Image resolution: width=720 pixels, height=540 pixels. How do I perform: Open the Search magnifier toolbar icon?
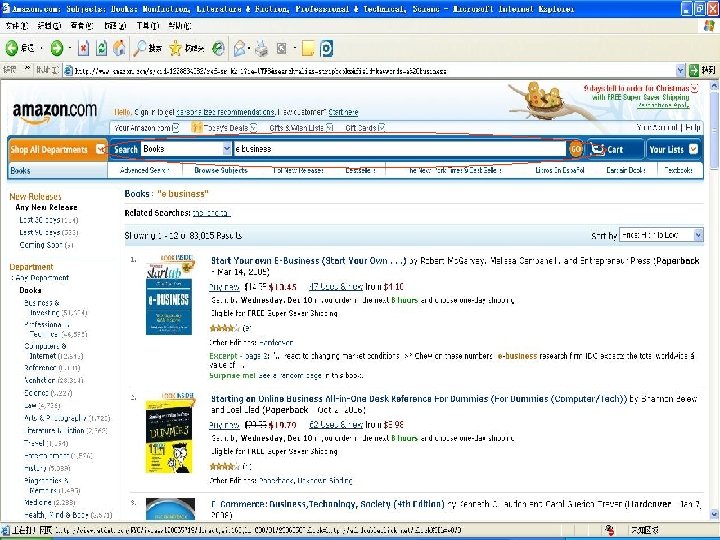[x=140, y=48]
